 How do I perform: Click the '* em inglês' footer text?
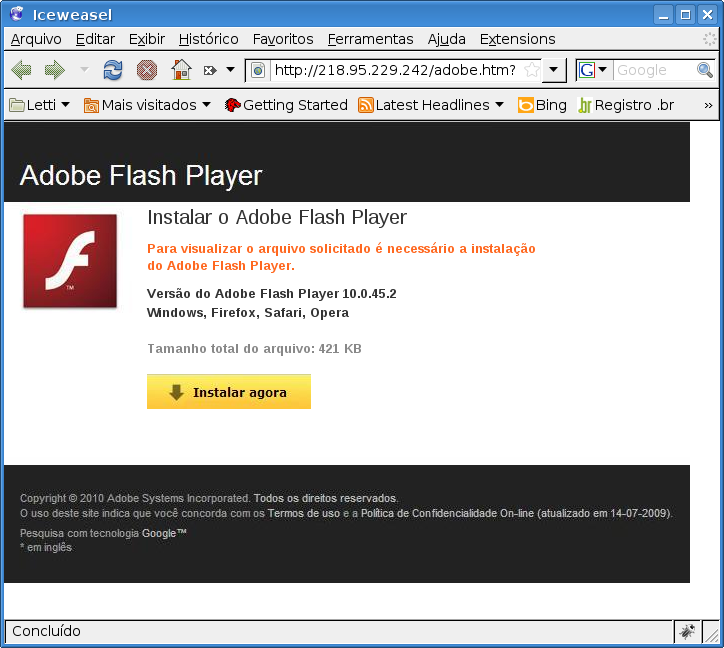pyautogui.click(x=46, y=547)
